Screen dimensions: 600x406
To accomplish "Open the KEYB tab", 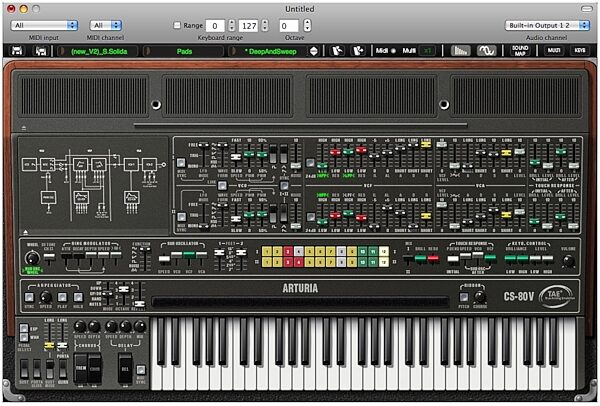I will coord(580,51).
